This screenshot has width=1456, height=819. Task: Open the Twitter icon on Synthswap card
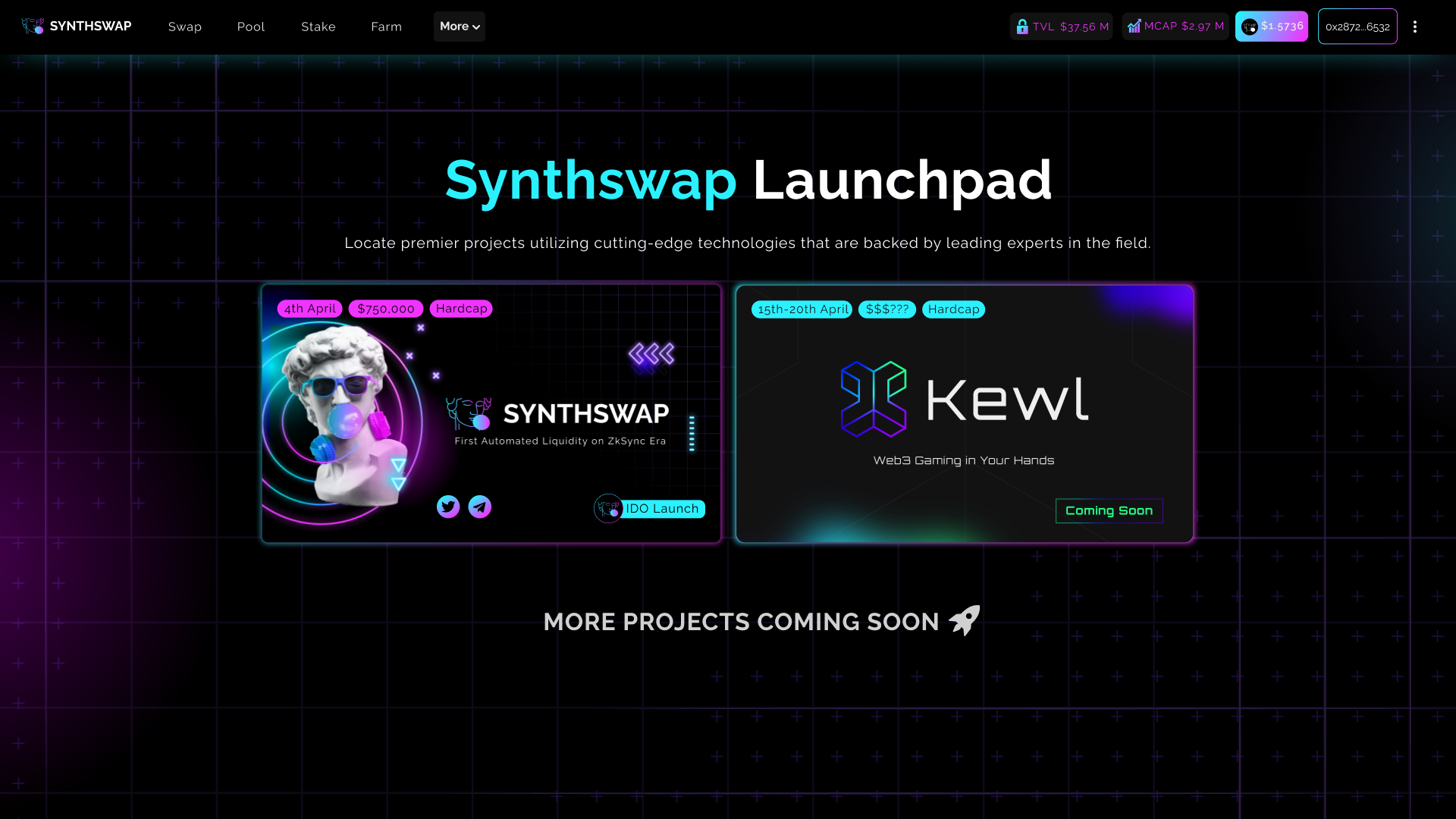point(448,507)
